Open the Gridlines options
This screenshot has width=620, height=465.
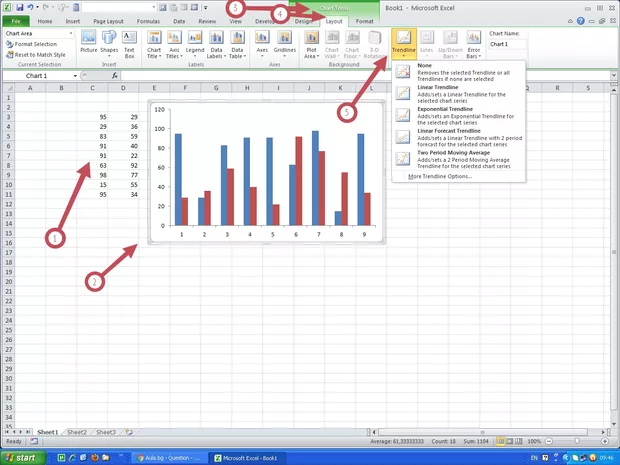[x=284, y=43]
